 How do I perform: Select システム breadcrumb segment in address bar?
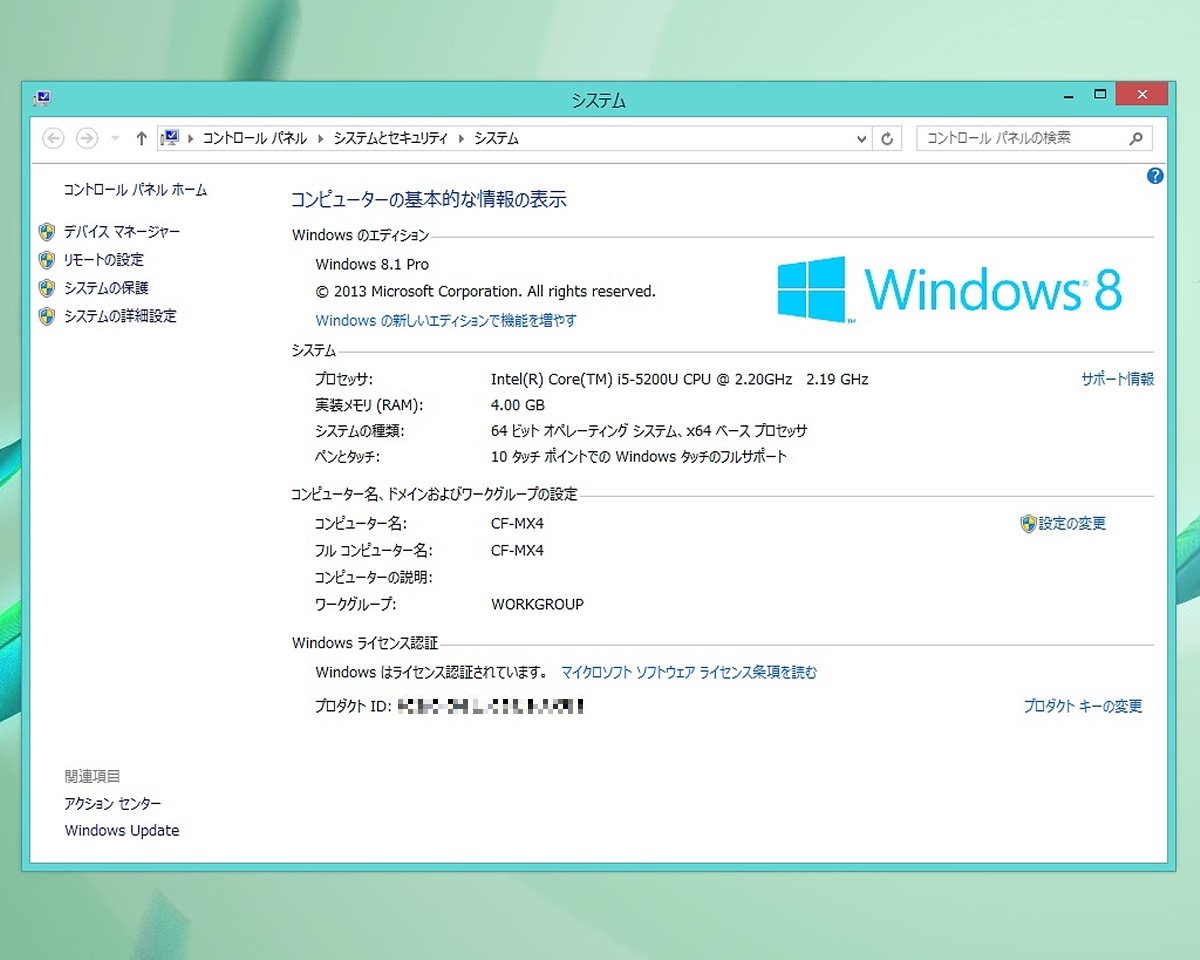point(496,139)
